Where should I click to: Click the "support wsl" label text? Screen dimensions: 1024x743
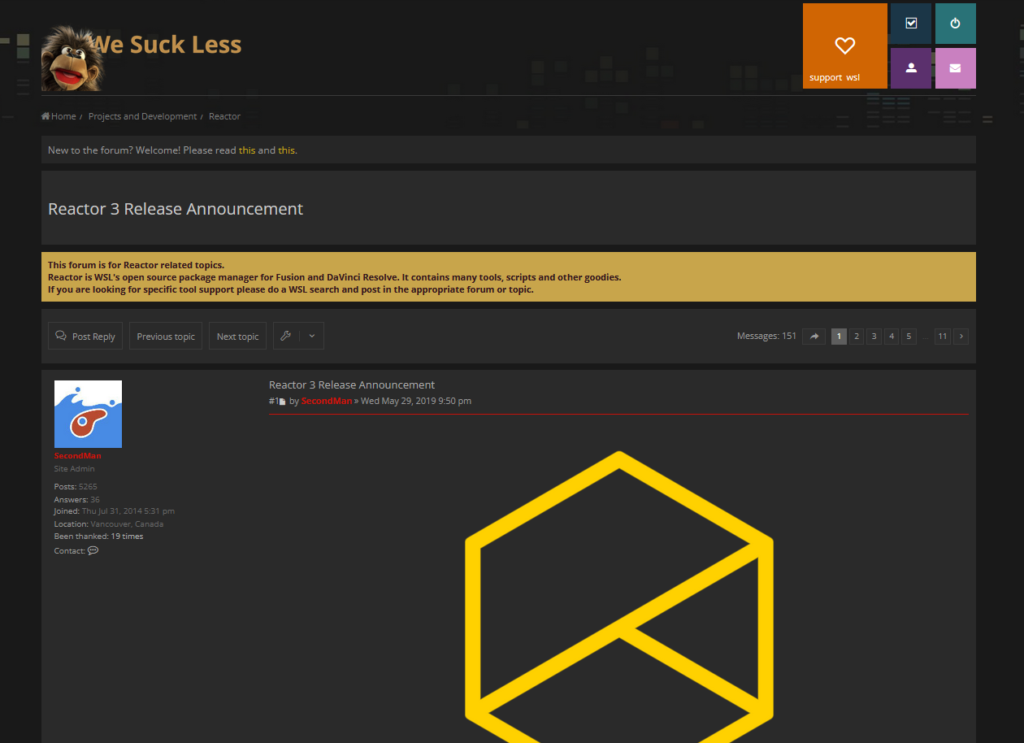pos(834,78)
